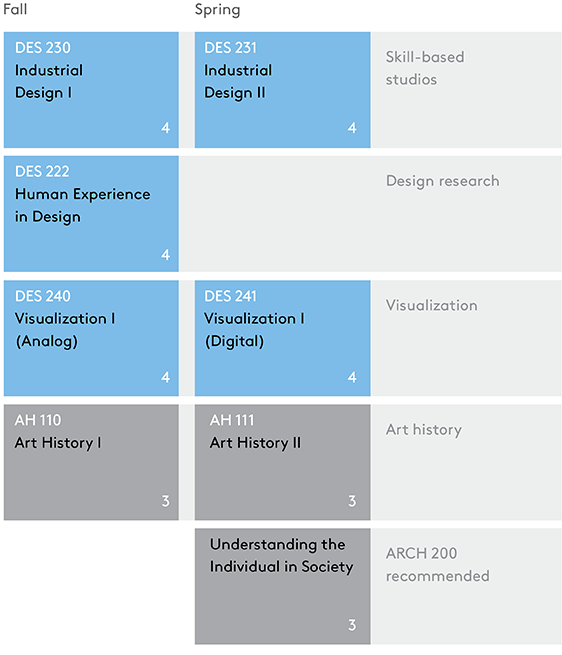Click the Design research category label
The width and height of the screenshot is (562, 655).
coord(442,181)
